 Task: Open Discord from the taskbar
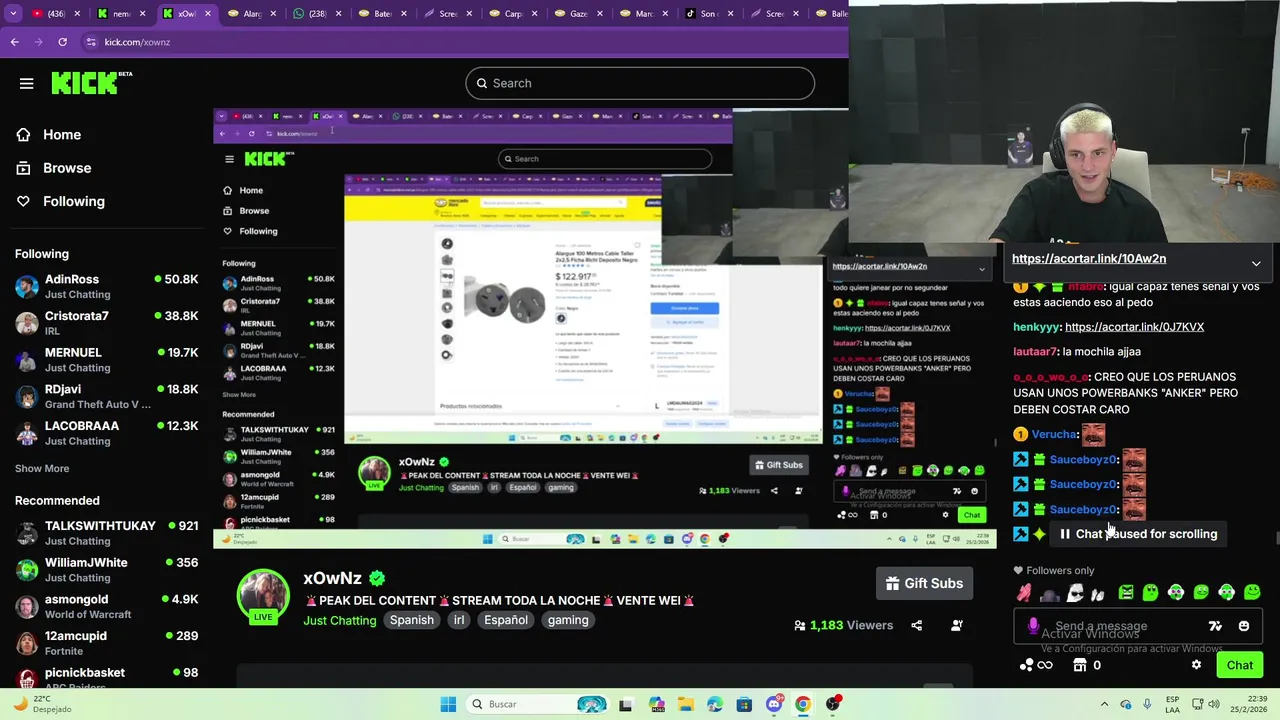point(773,704)
